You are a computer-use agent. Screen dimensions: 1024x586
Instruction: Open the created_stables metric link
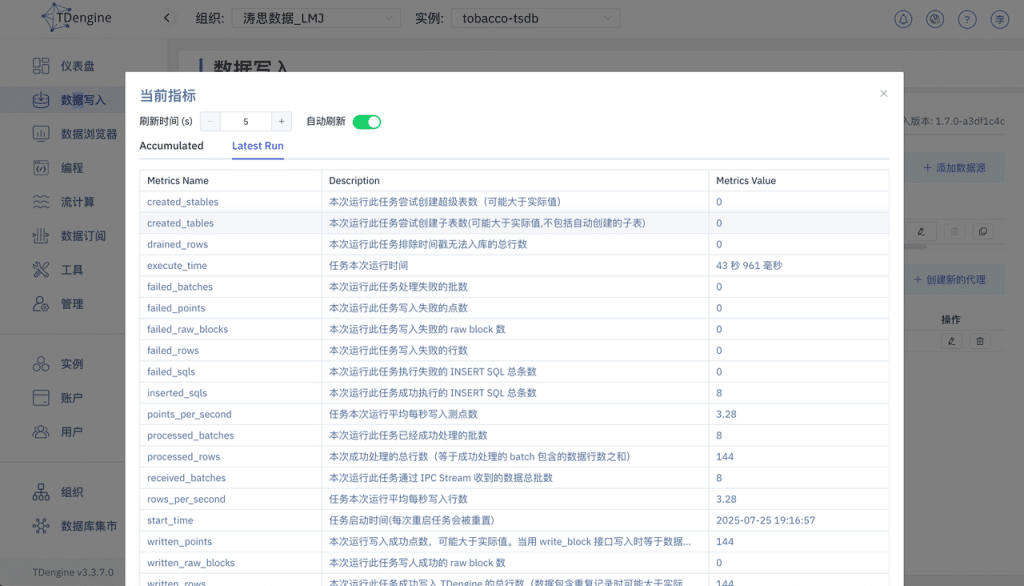point(180,202)
